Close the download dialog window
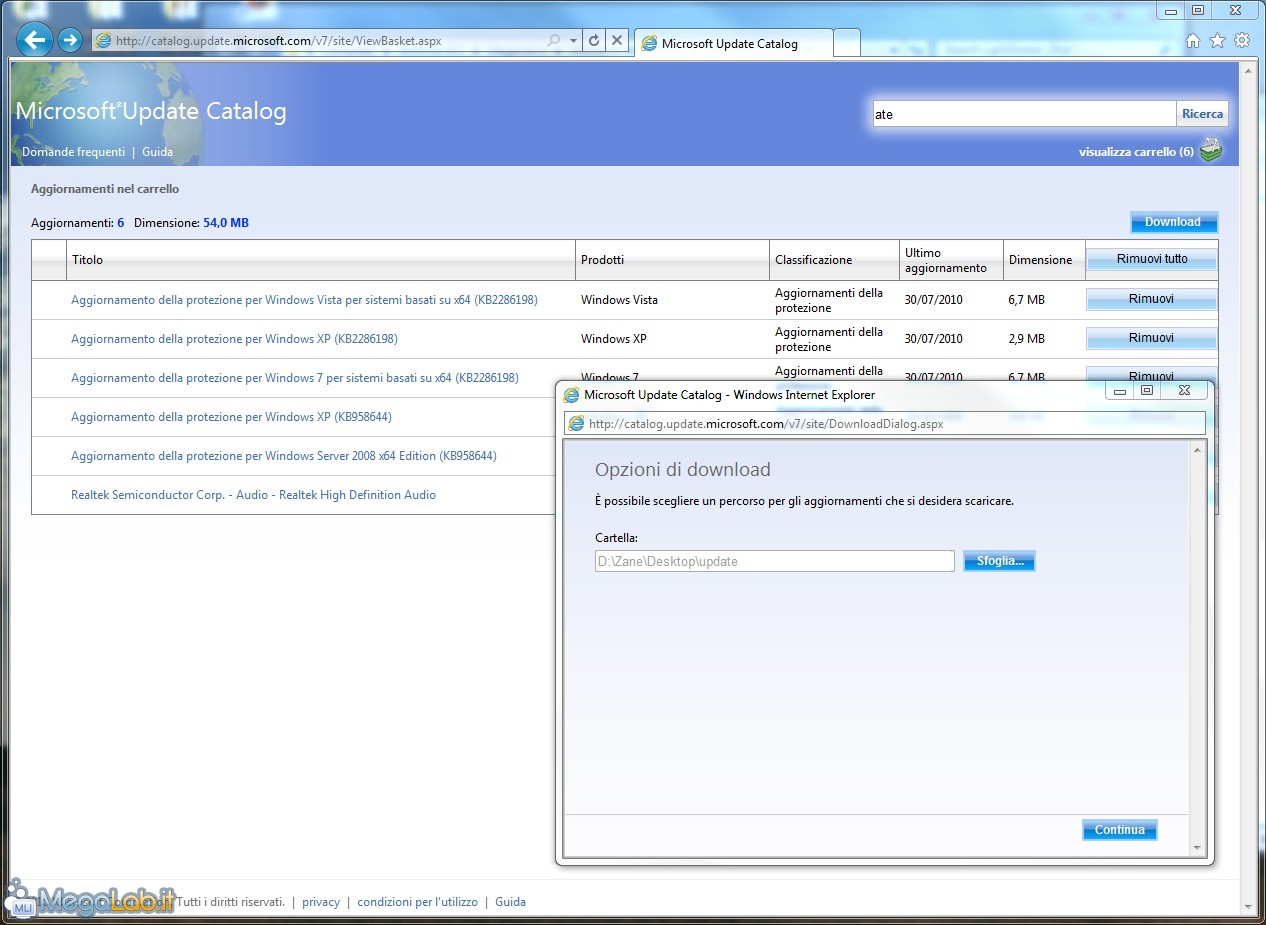The width and height of the screenshot is (1266, 925). (1184, 391)
